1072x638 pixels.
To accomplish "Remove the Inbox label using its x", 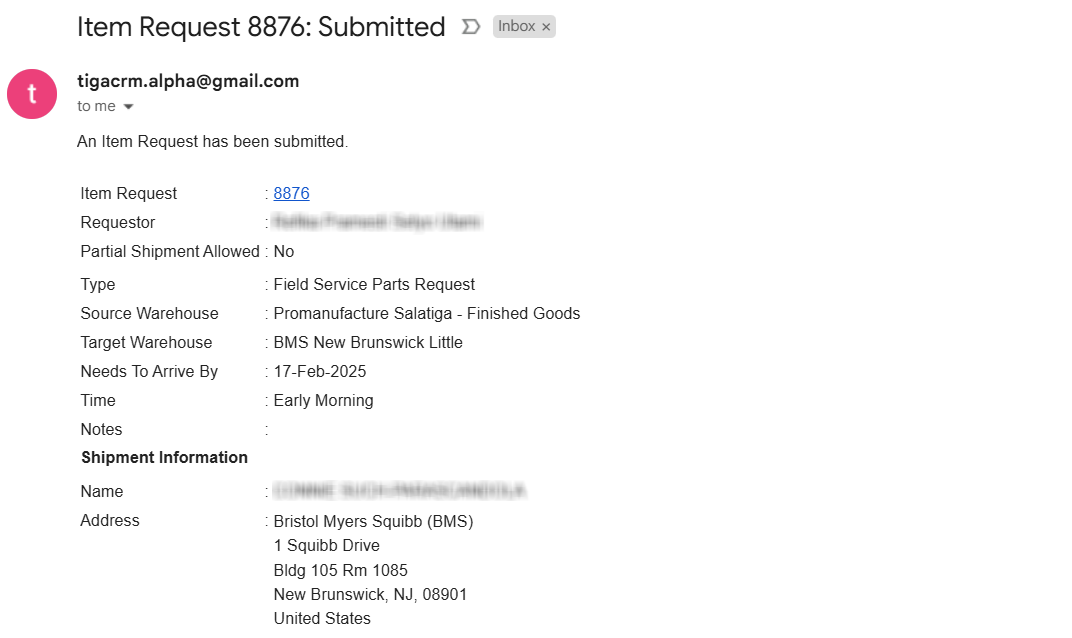I will coord(546,27).
